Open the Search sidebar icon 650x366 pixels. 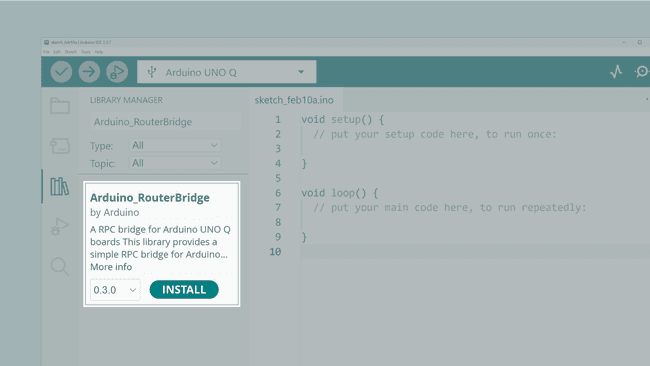[x=60, y=267]
